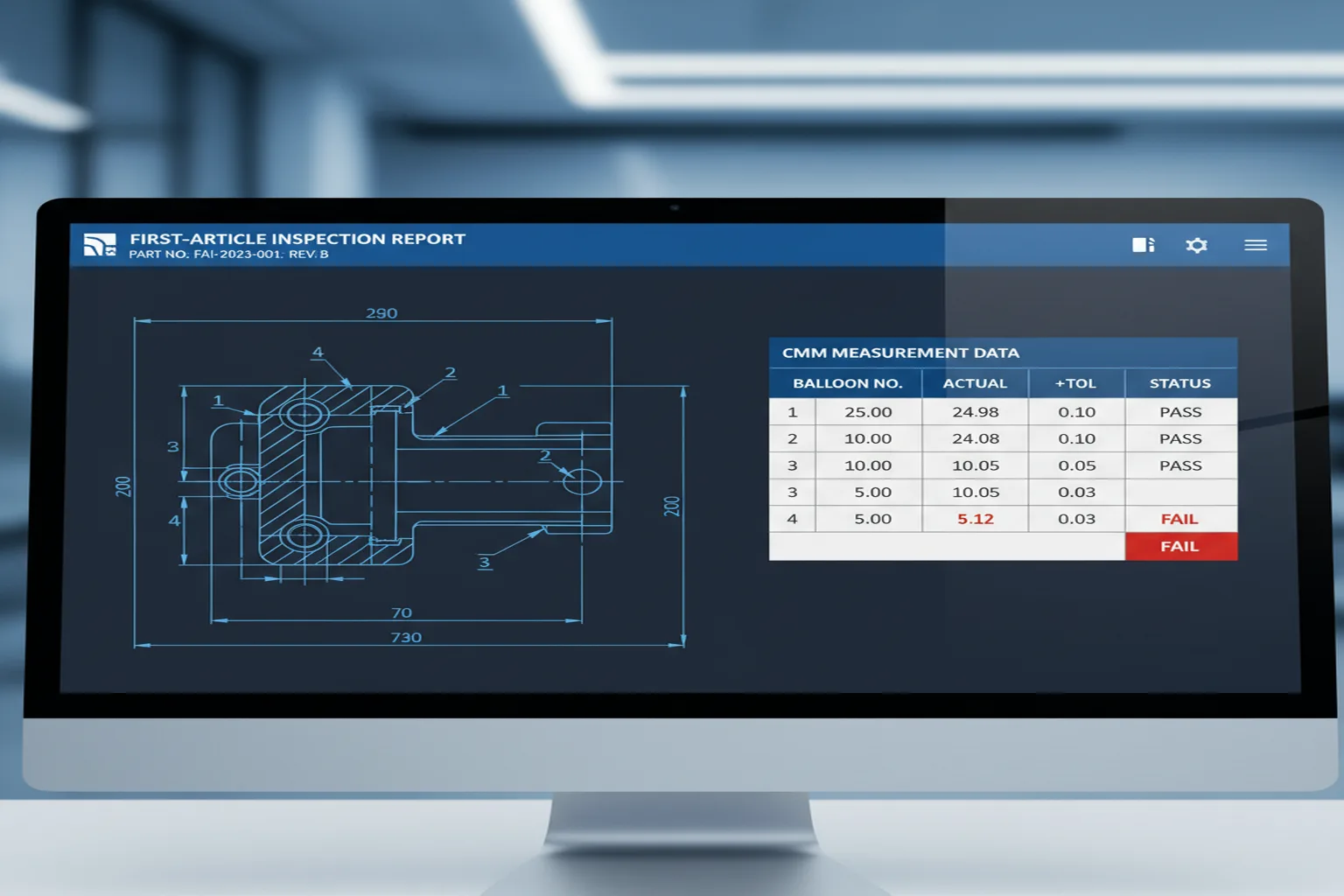Screen dimensions: 1344x896
Task: Sort by the 'STATUS' column header
Action: point(1180,383)
